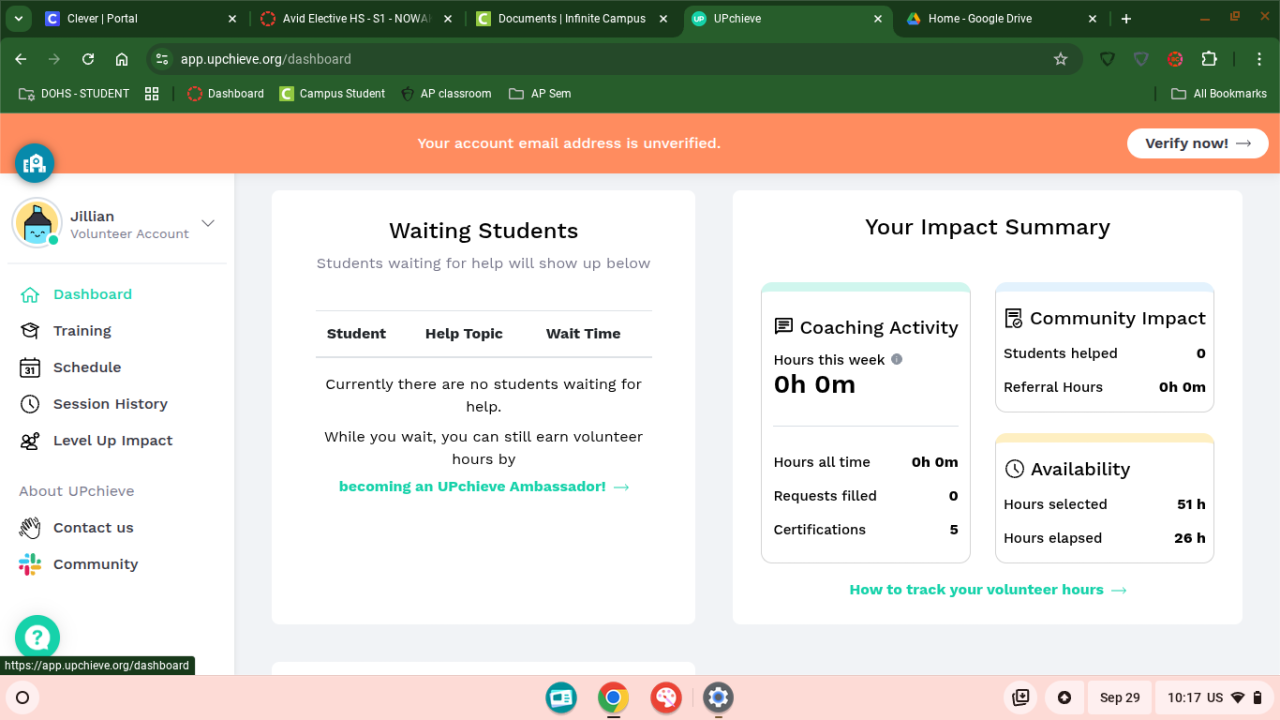Screen dimensions: 1280x720
Task: Open the Extensions puzzle icon
Action: point(1209,59)
